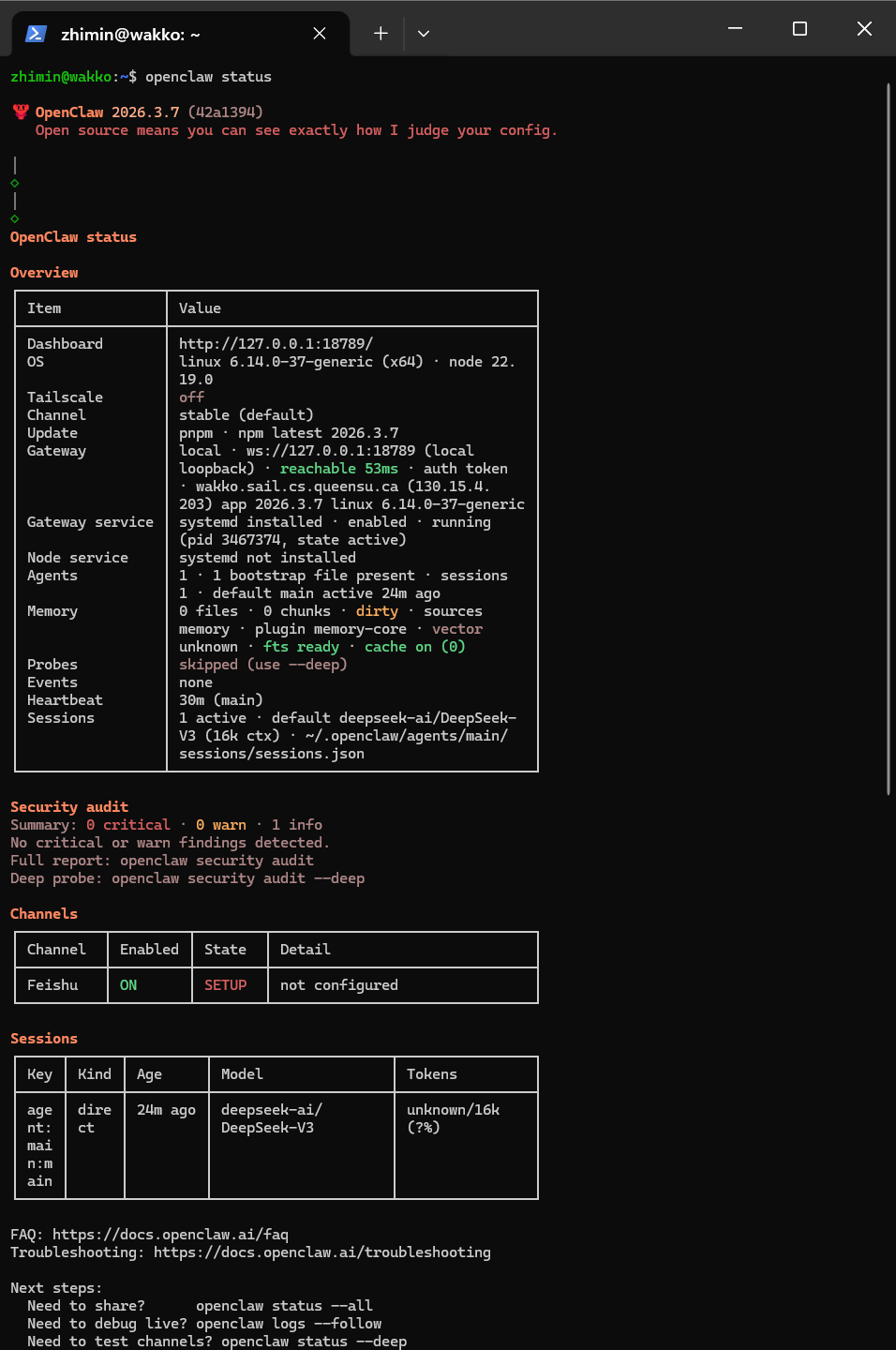
Task: Open the tab selector dropdown chevron
Action: 423,33
